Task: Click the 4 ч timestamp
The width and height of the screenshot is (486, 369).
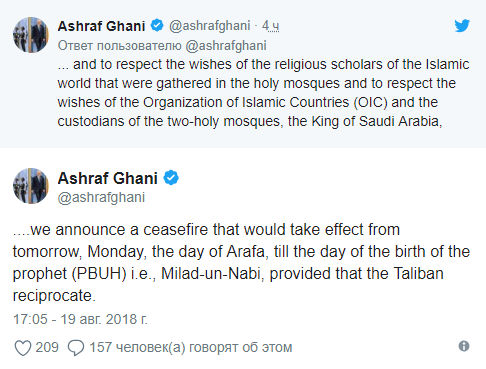Action: [x=270, y=26]
